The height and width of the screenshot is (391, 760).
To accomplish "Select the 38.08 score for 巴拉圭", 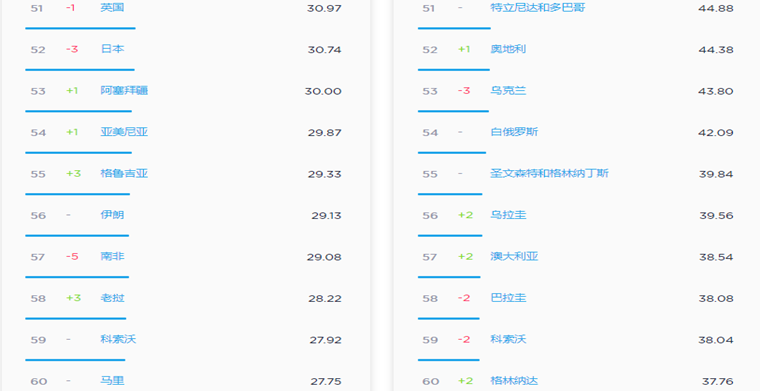I will click(716, 298).
